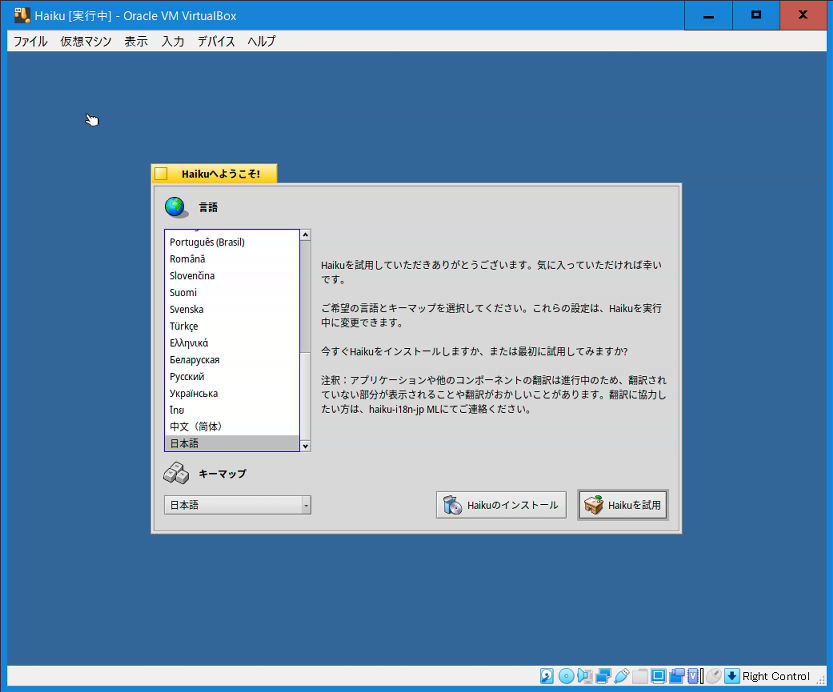Screen dimensions: 833x692
Task: Click the audio speaker icon in status bar
Action: (585, 676)
